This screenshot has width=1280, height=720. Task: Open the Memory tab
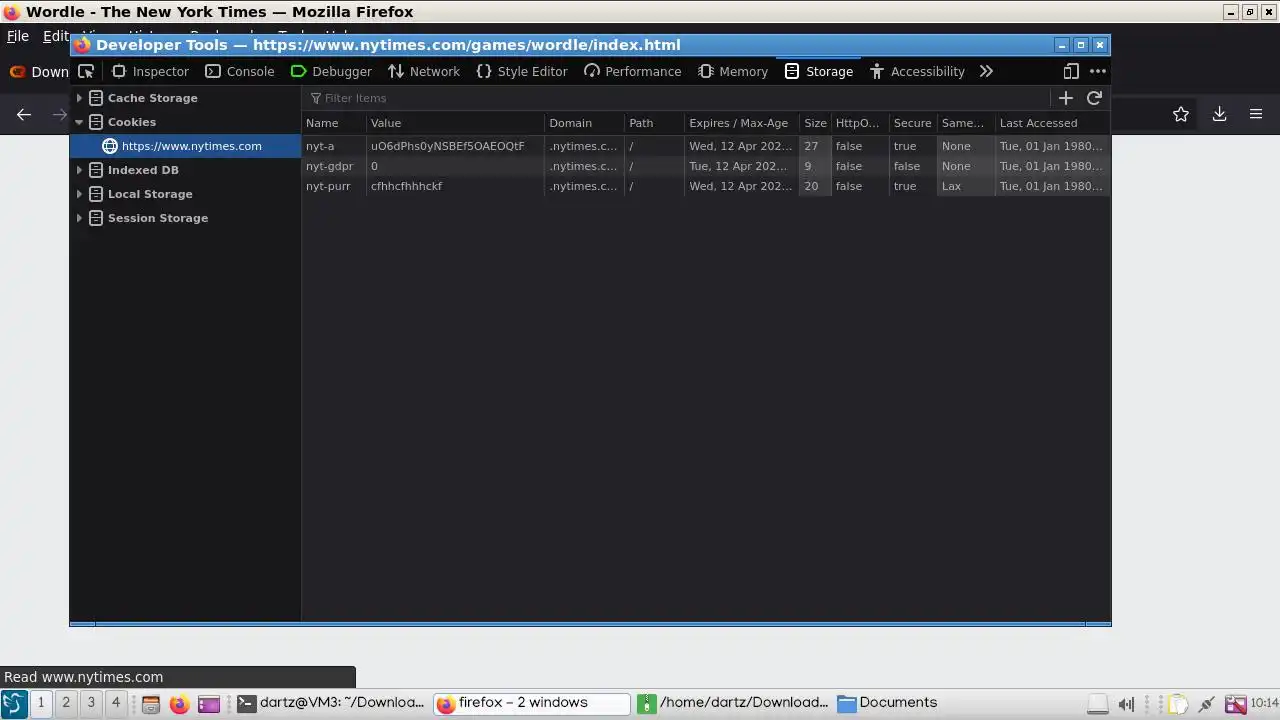[x=733, y=71]
